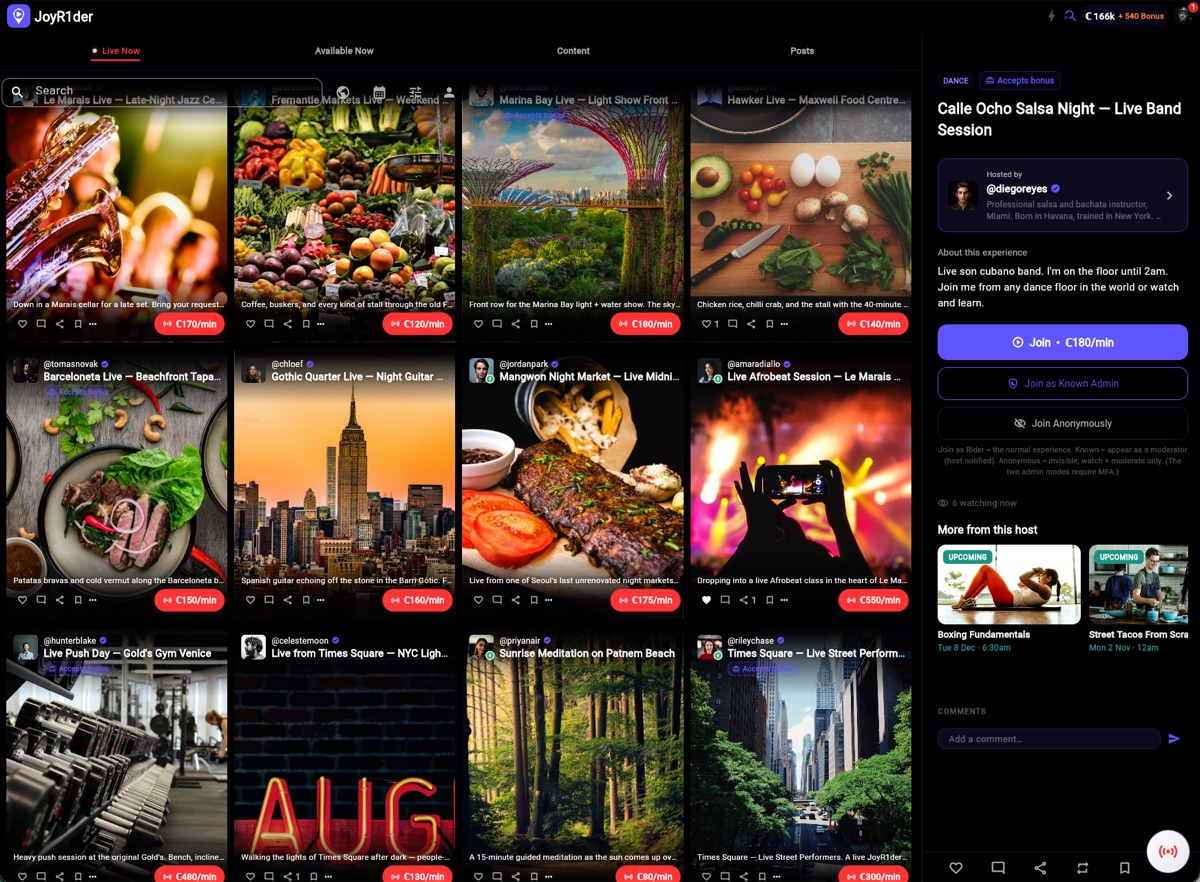Share the Barceloneta Live card
1200x882 pixels.
point(60,600)
